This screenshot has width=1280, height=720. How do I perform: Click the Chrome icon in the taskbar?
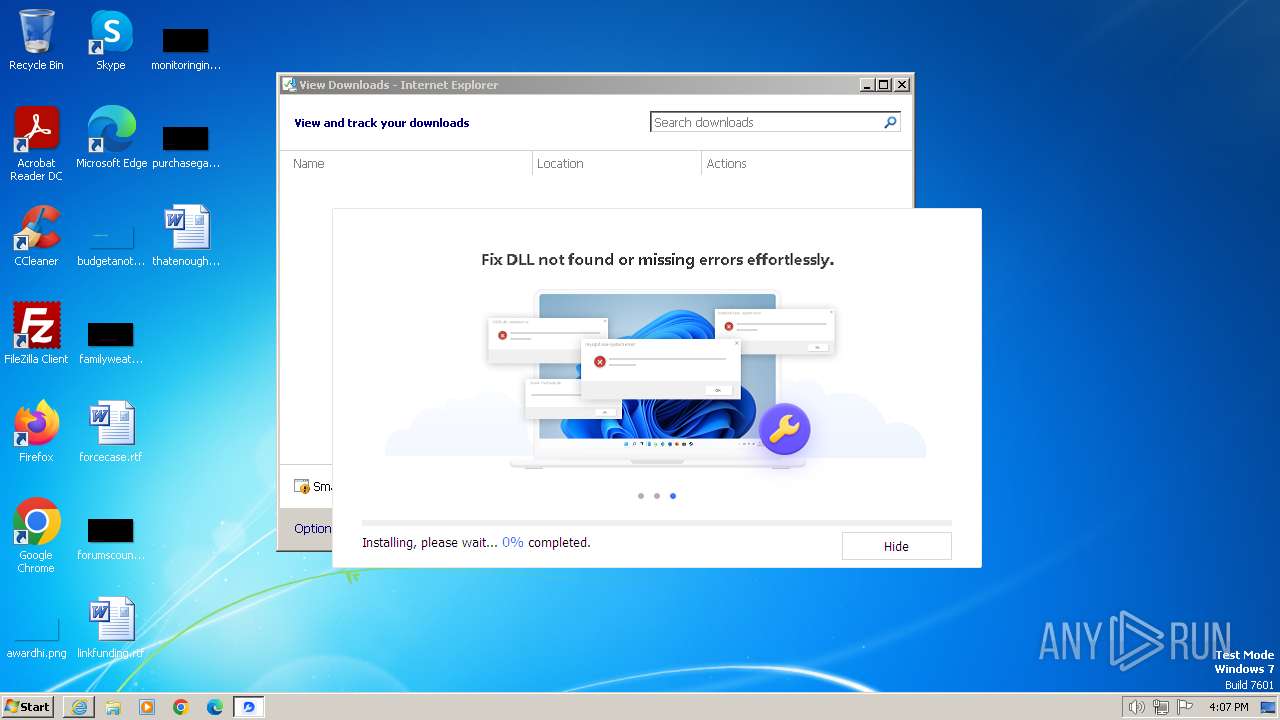(x=181, y=707)
